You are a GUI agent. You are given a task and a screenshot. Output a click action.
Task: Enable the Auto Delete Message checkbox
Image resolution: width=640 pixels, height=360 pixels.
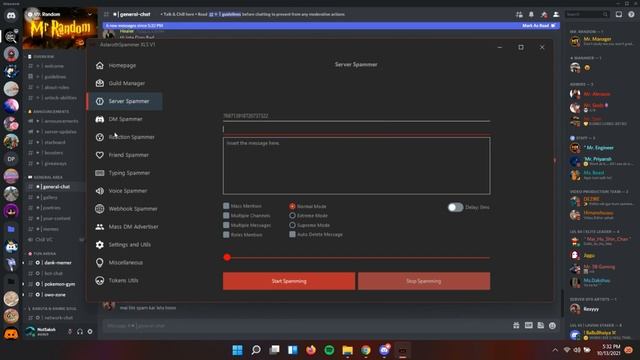(x=292, y=234)
